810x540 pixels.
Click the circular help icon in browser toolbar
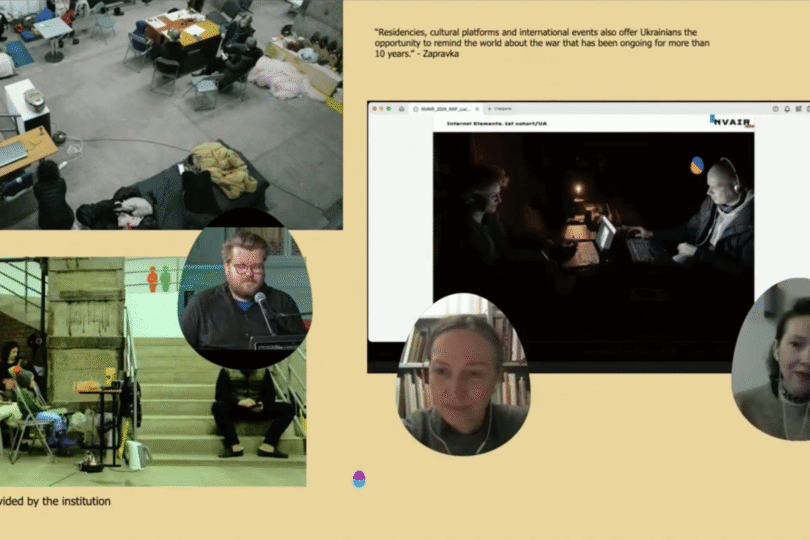coord(775,108)
